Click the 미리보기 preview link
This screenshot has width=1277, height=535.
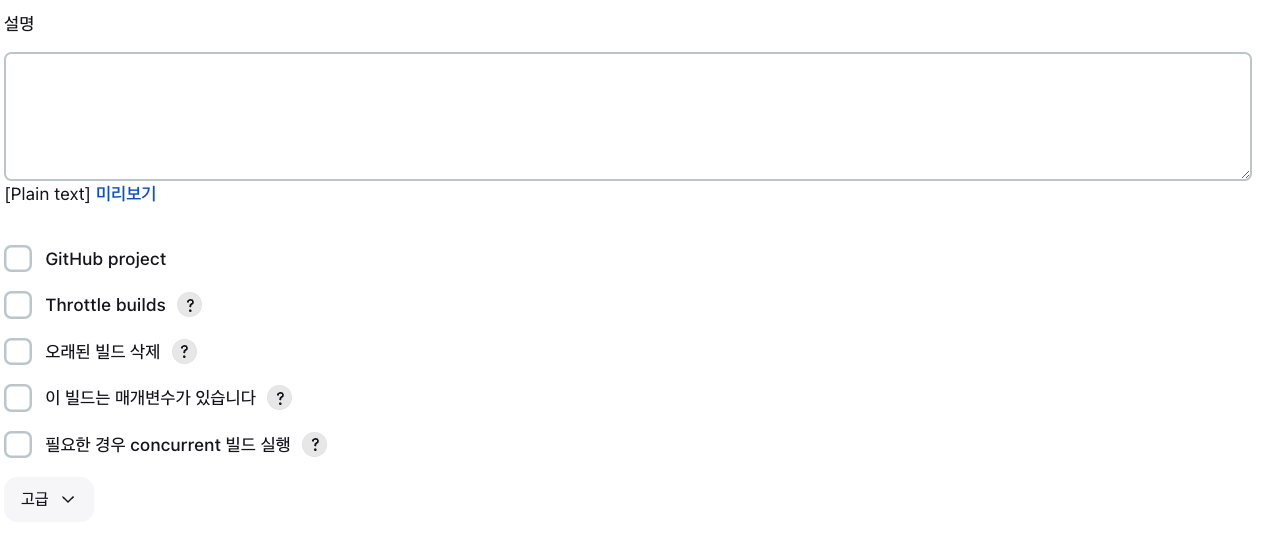pyautogui.click(x=126, y=194)
